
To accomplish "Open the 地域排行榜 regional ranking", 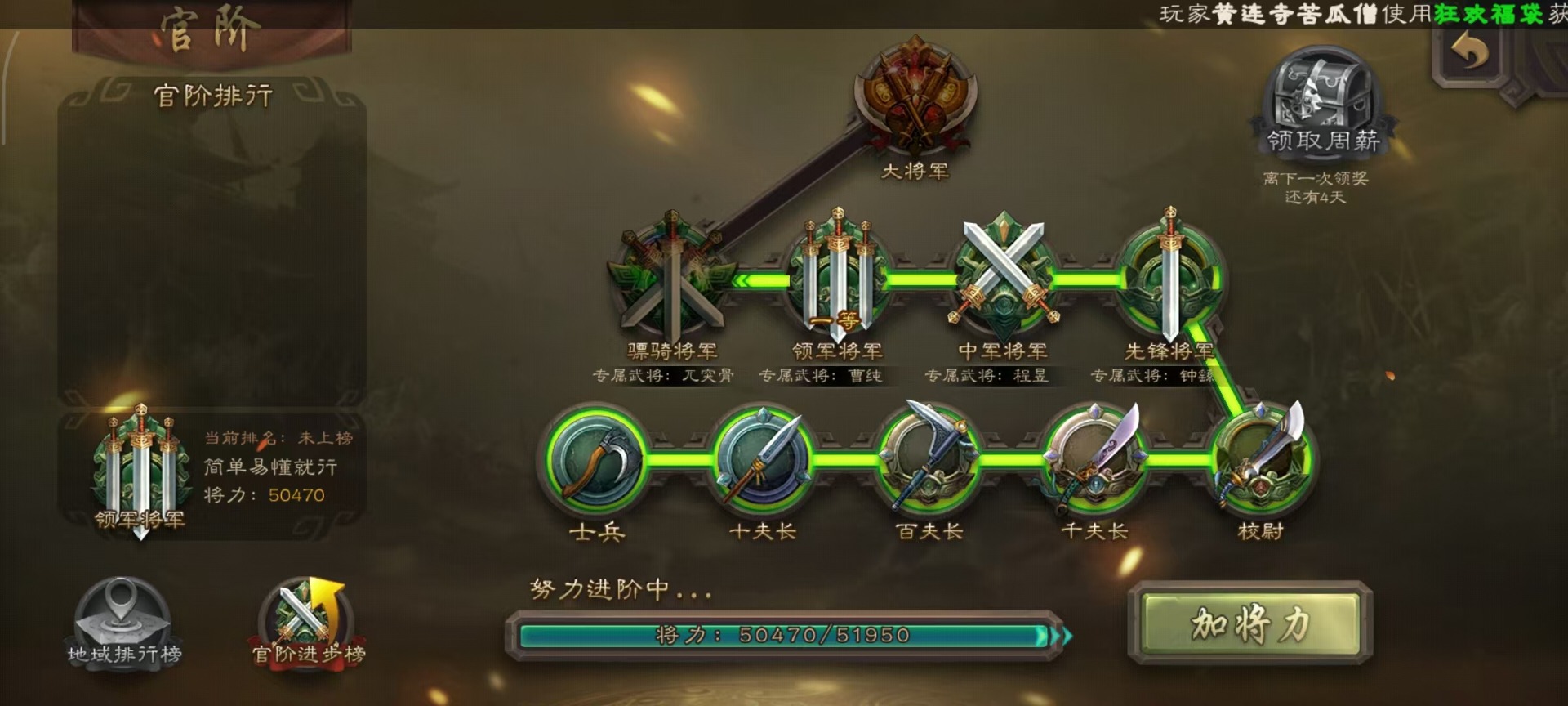I will click(123, 623).
